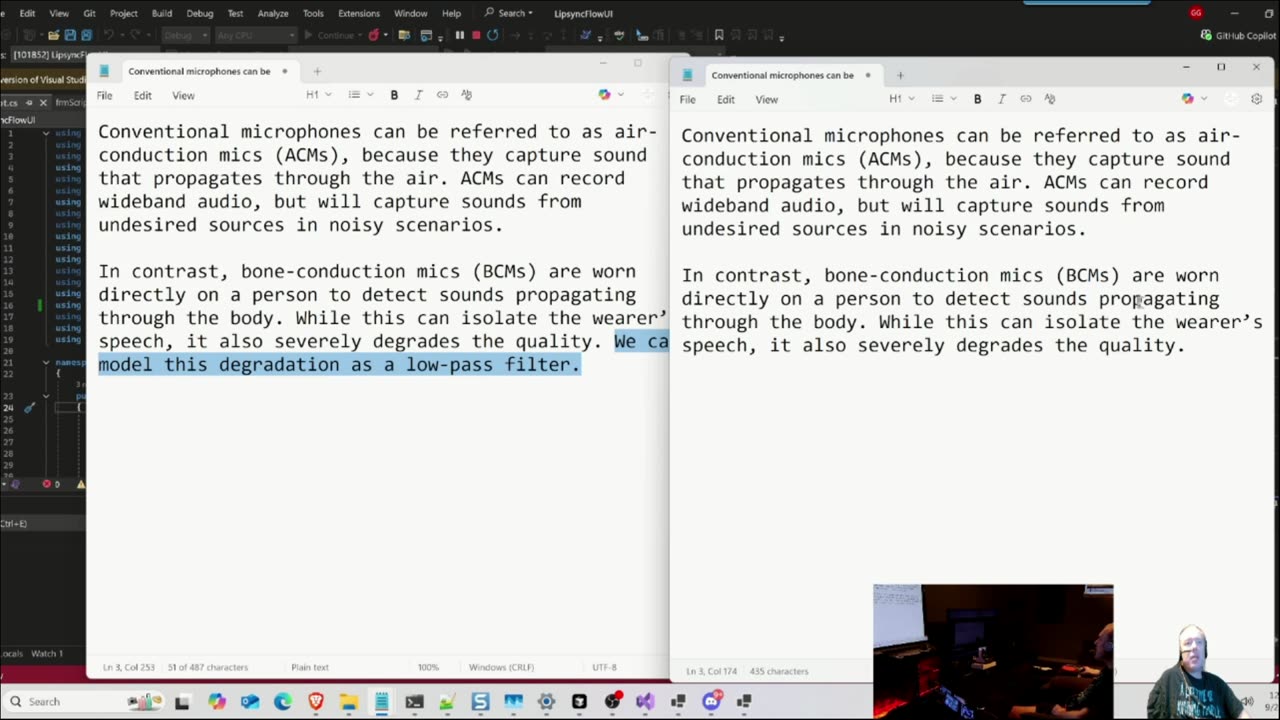Screen dimensions: 1280x720
Task: Save file in Visual Studio toolbar
Action: tap(70, 35)
